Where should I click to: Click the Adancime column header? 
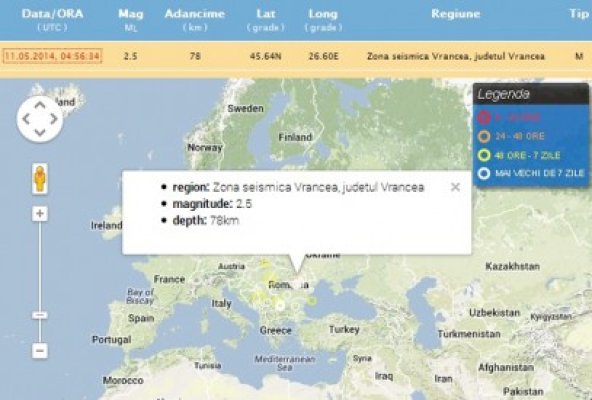pyautogui.click(x=195, y=14)
